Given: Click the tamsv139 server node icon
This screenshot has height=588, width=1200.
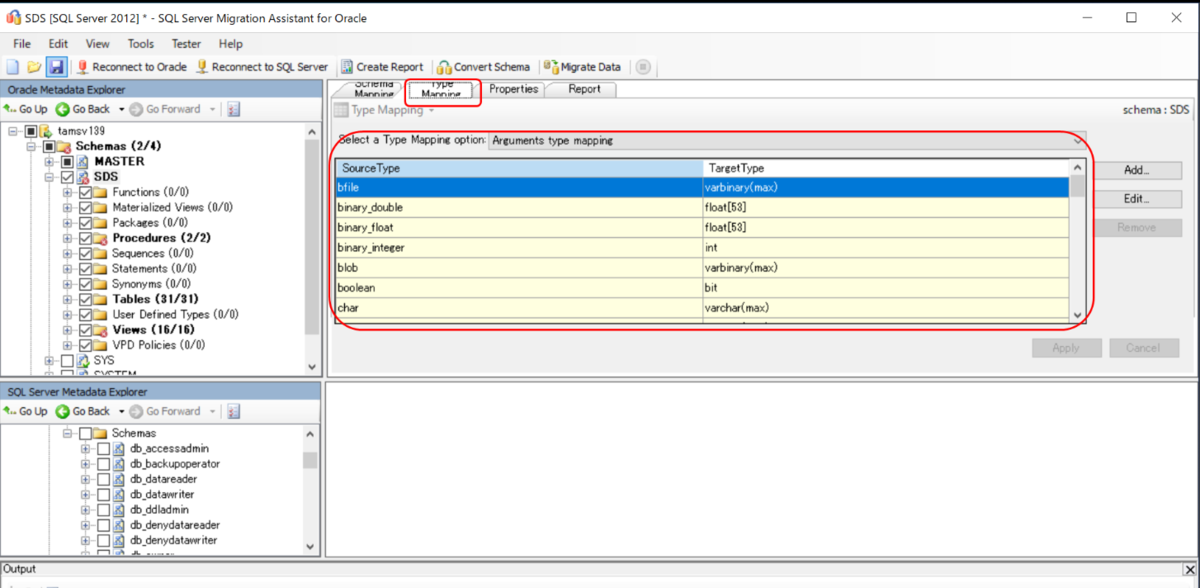Looking at the screenshot, I should point(47,131).
